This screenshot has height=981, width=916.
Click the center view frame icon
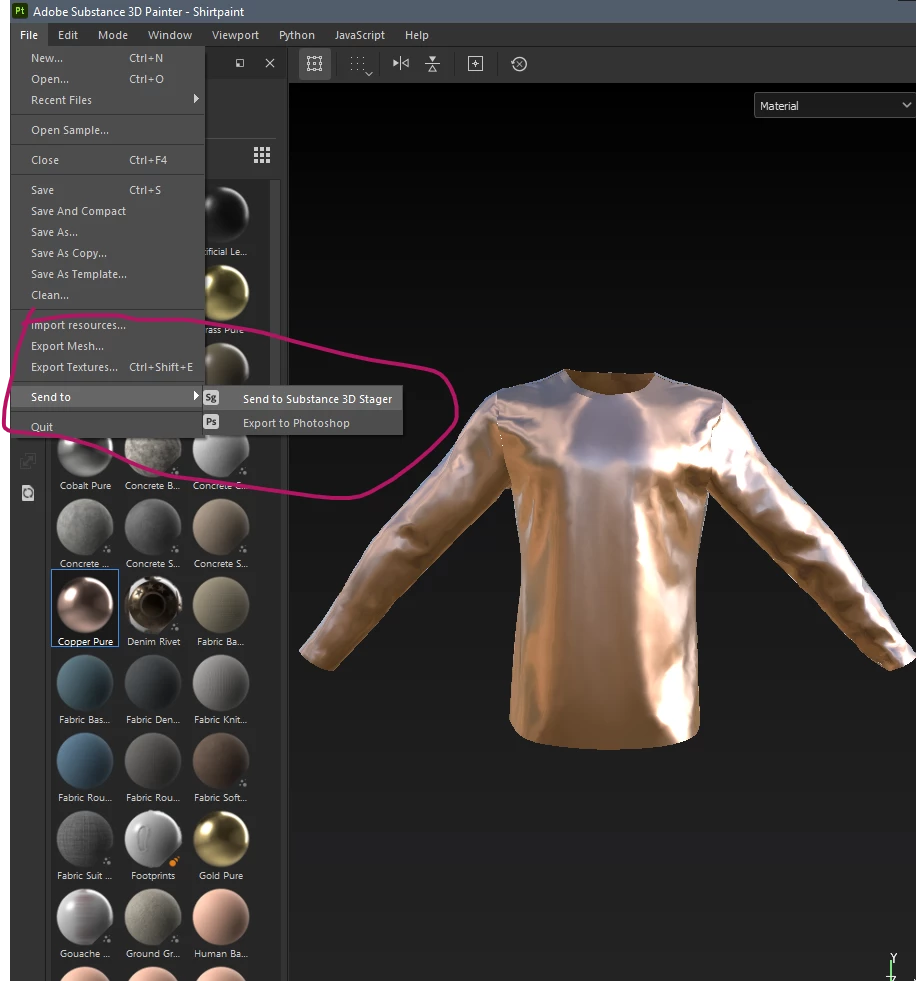tap(476, 64)
